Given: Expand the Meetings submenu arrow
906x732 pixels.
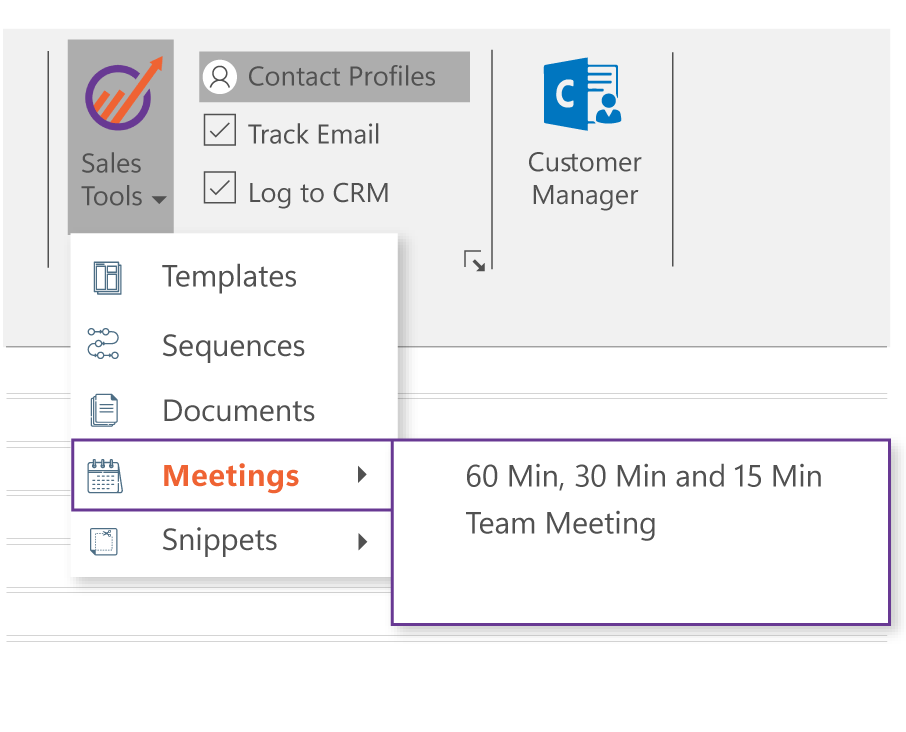Looking at the screenshot, I should click(362, 475).
